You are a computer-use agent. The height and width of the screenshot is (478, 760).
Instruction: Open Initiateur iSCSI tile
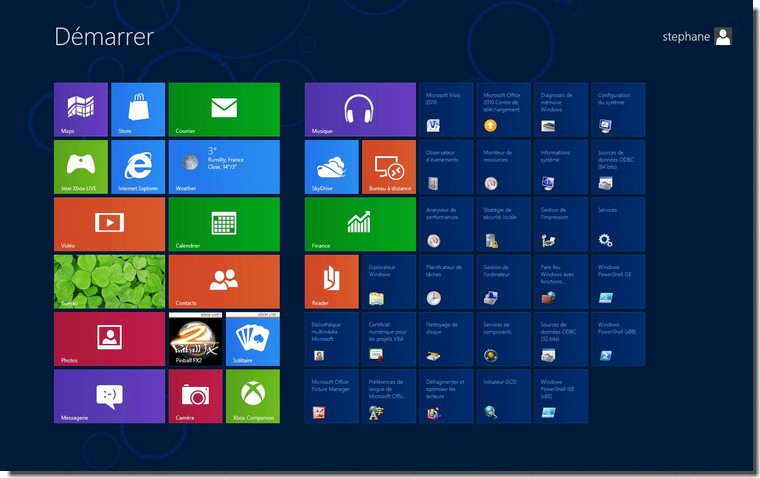(x=503, y=396)
